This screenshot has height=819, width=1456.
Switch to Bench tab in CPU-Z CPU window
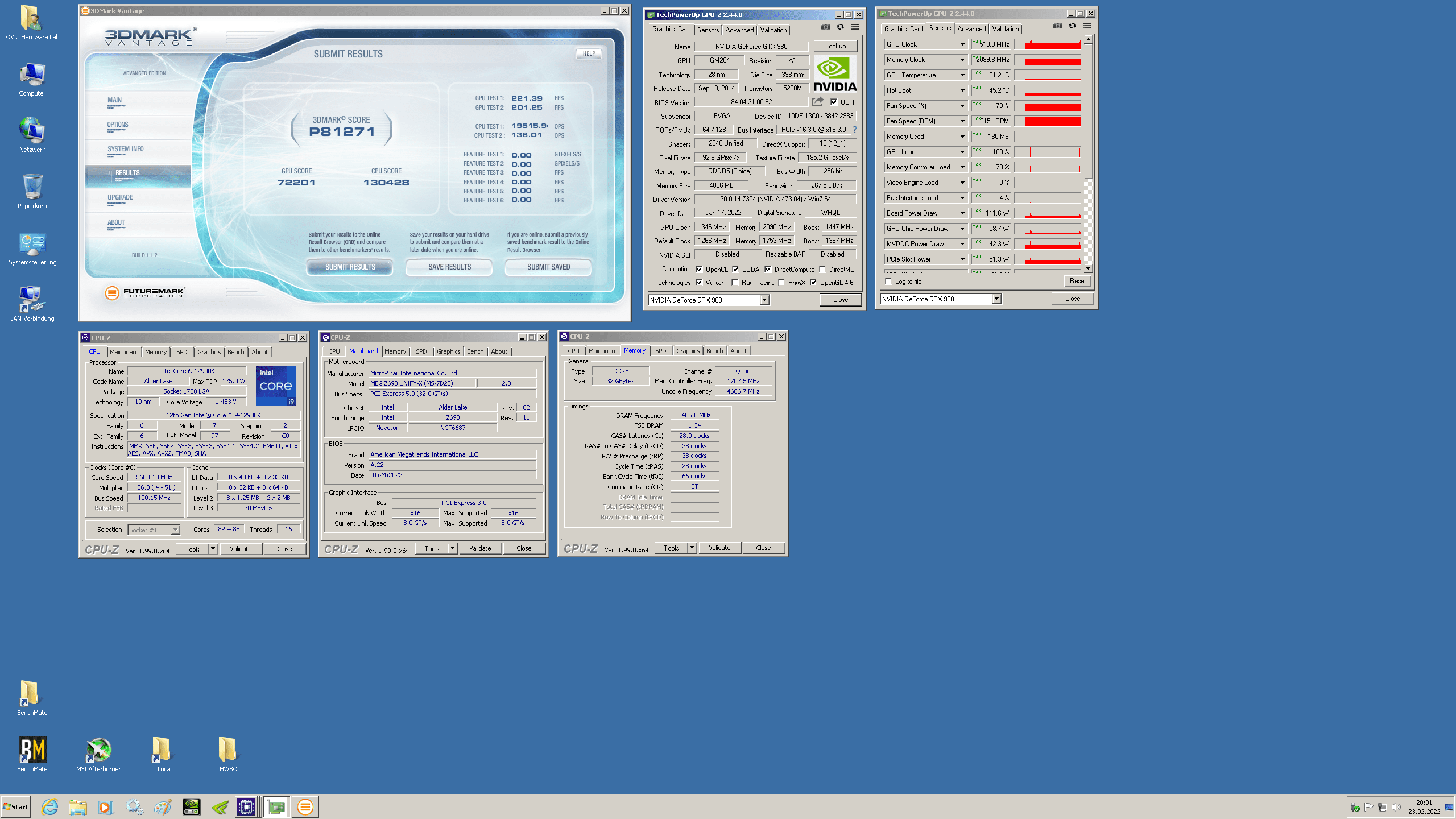click(x=235, y=352)
